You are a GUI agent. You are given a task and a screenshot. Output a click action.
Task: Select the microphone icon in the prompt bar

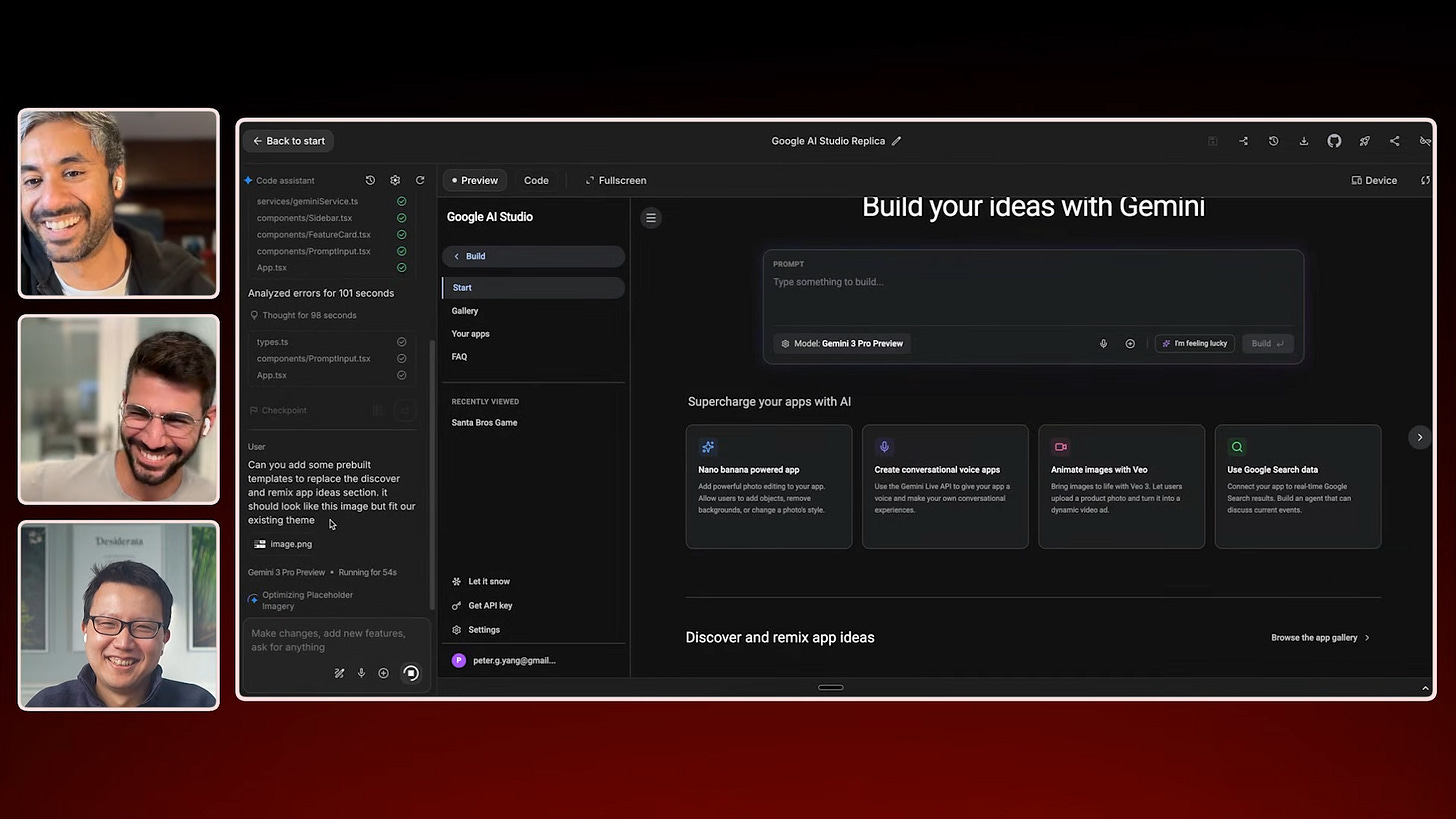(1103, 343)
